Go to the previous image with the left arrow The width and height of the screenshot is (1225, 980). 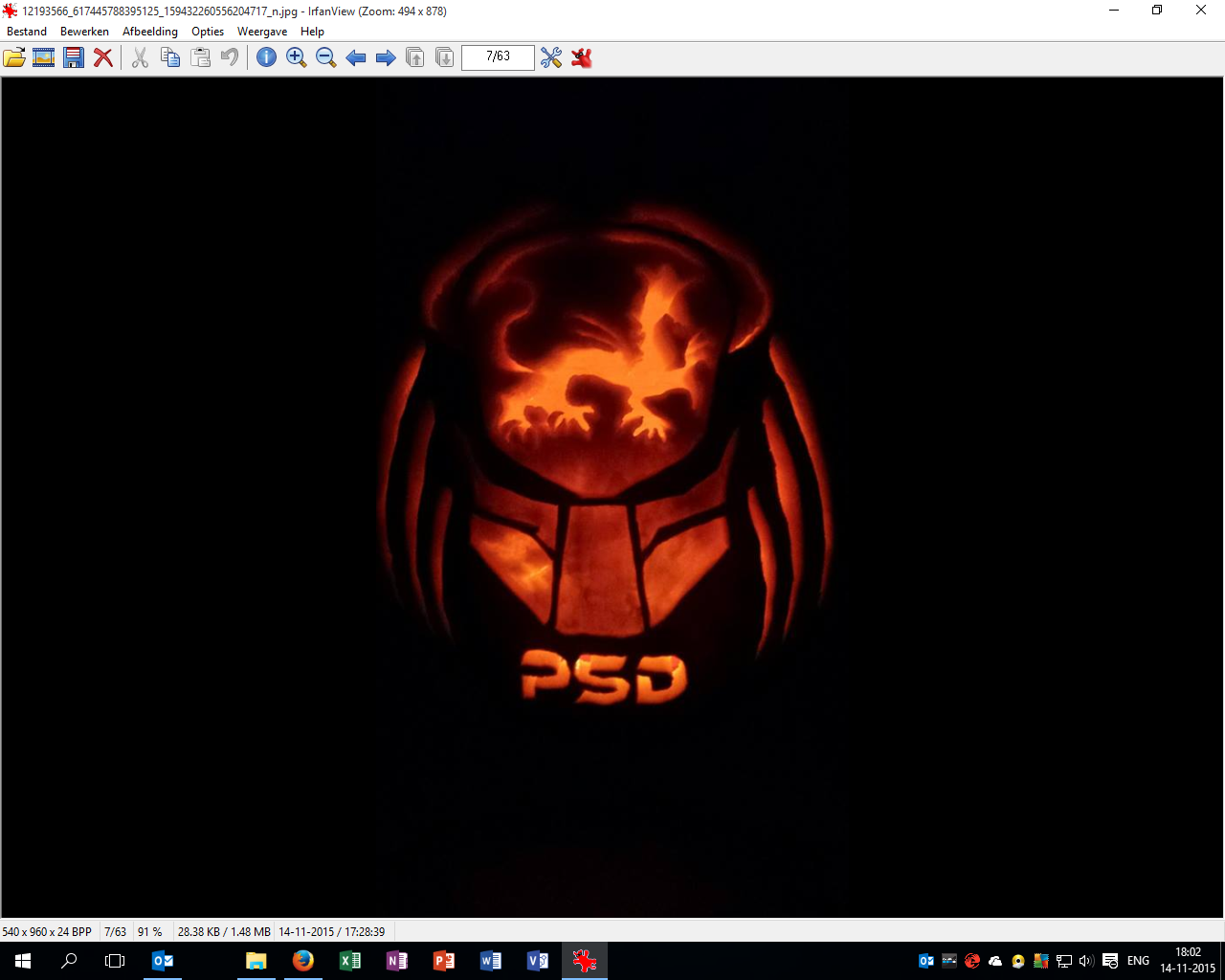click(x=355, y=57)
